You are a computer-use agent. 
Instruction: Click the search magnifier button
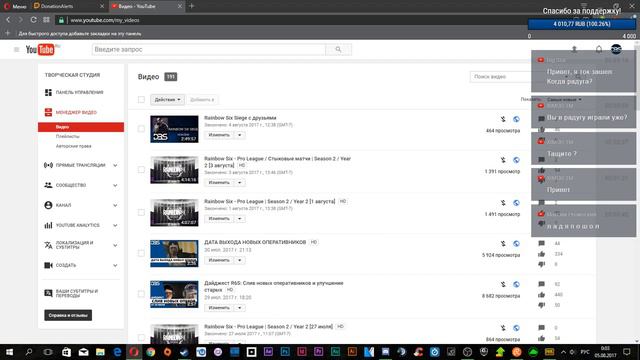point(338,49)
